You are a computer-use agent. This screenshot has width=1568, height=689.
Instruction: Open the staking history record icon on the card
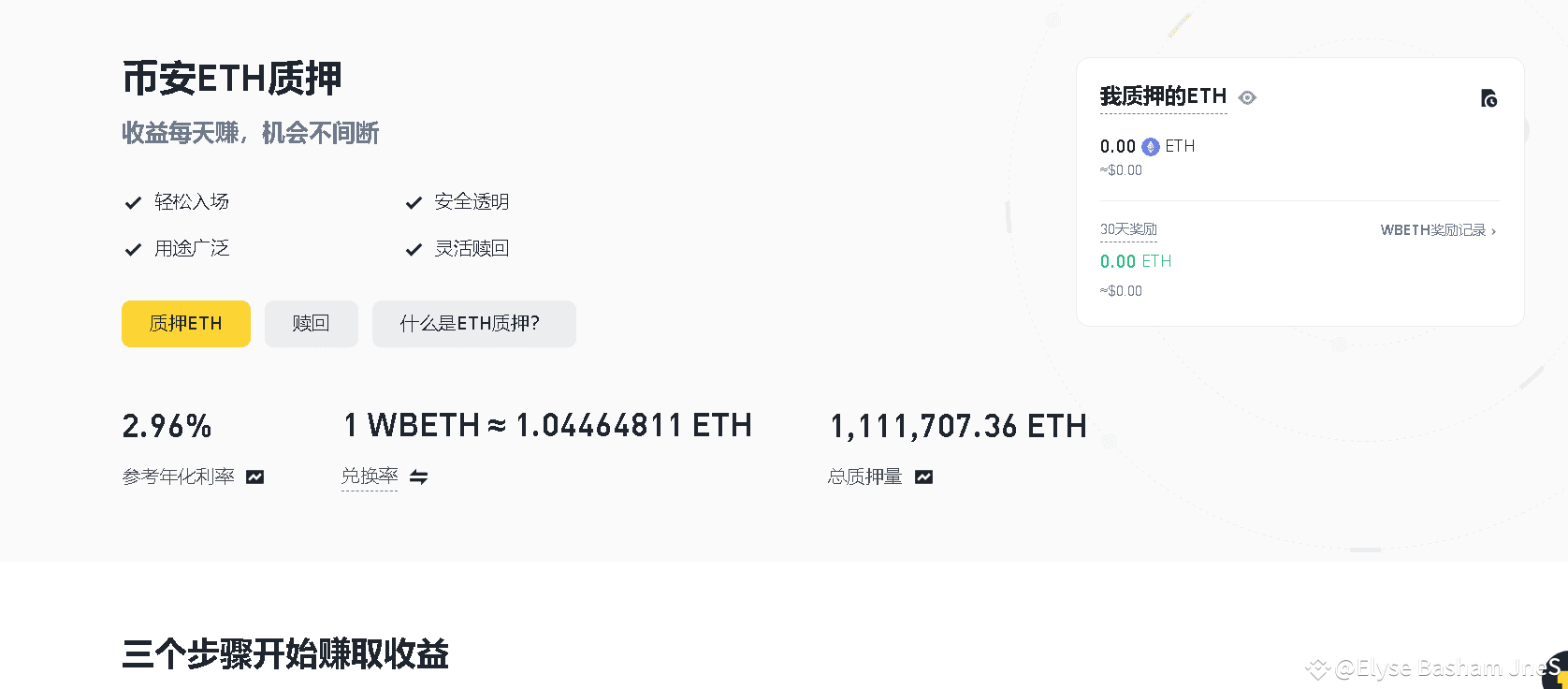[1489, 97]
